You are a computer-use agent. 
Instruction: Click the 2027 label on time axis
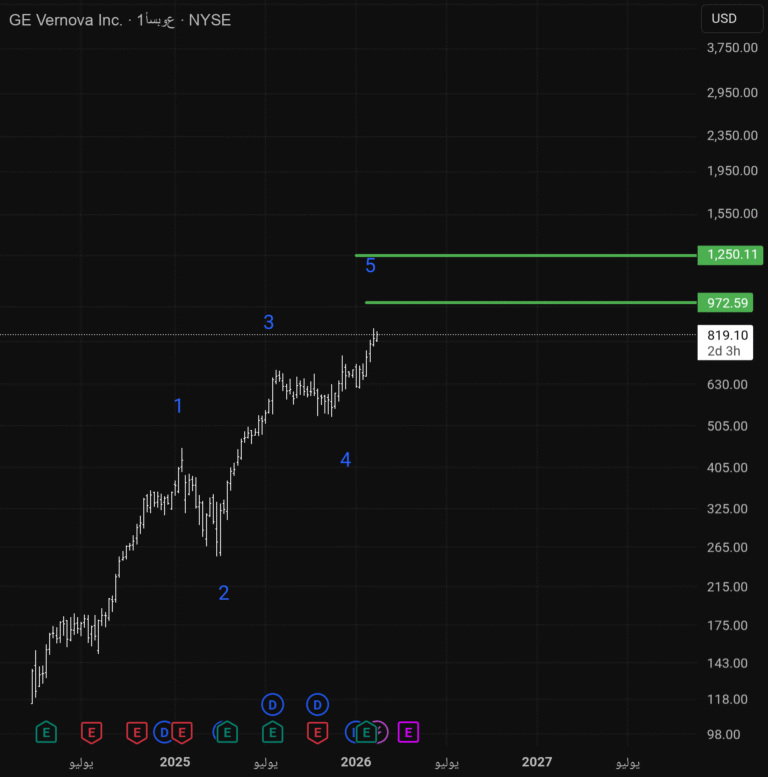[537, 762]
